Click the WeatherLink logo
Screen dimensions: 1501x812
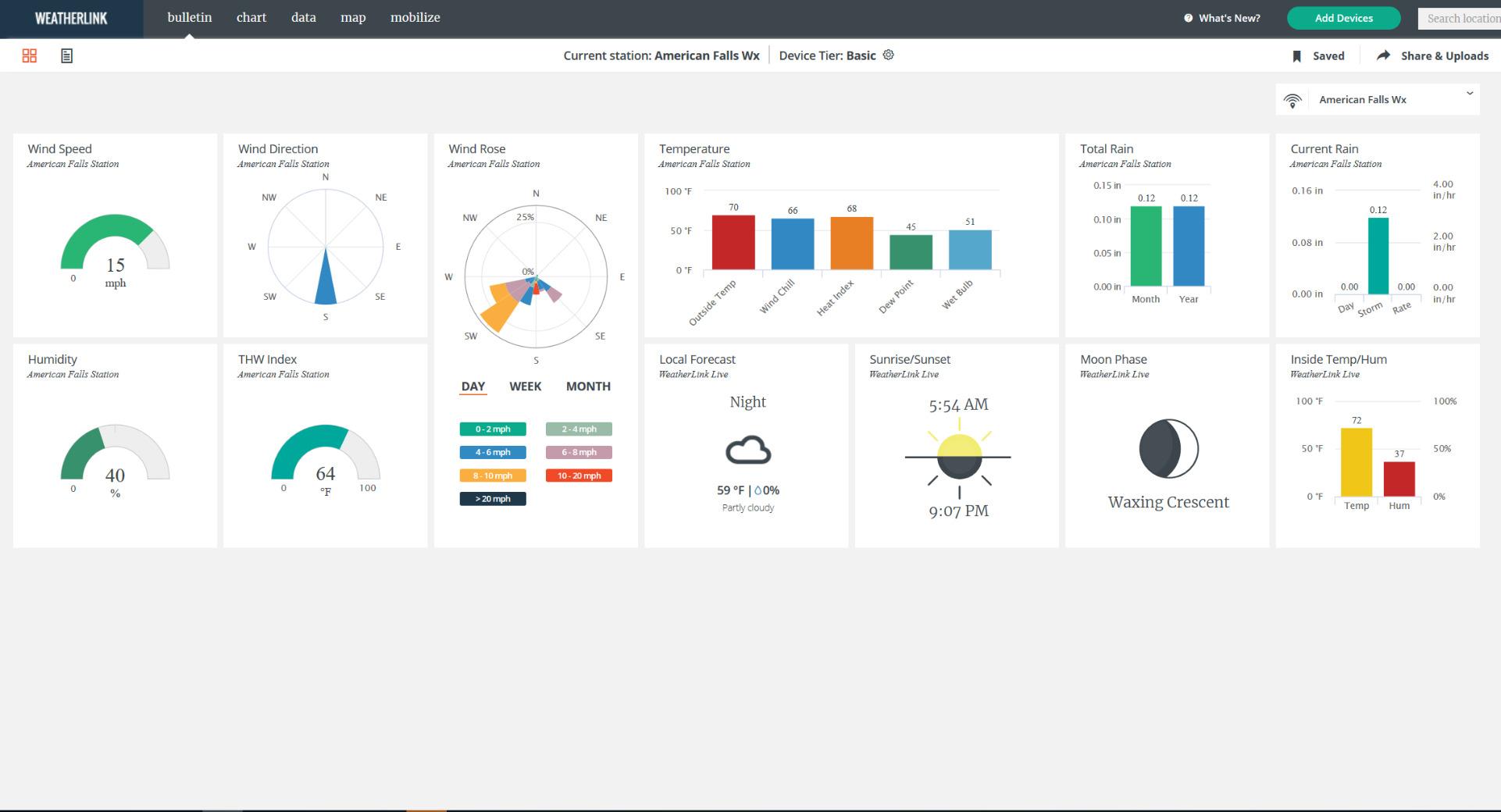point(71,18)
